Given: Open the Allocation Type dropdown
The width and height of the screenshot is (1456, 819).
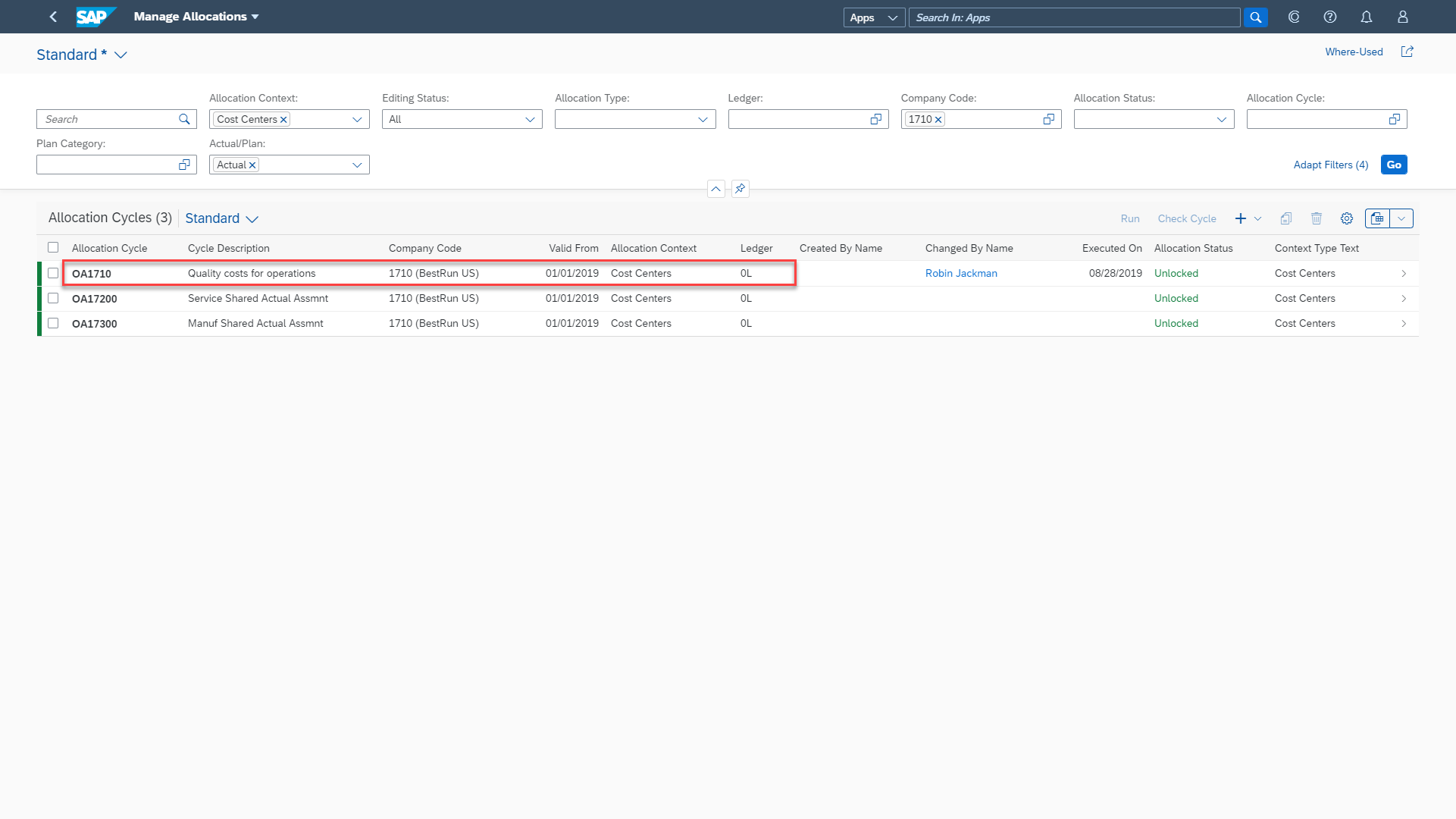Looking at the screenshot, I should [x=702, y=120].
